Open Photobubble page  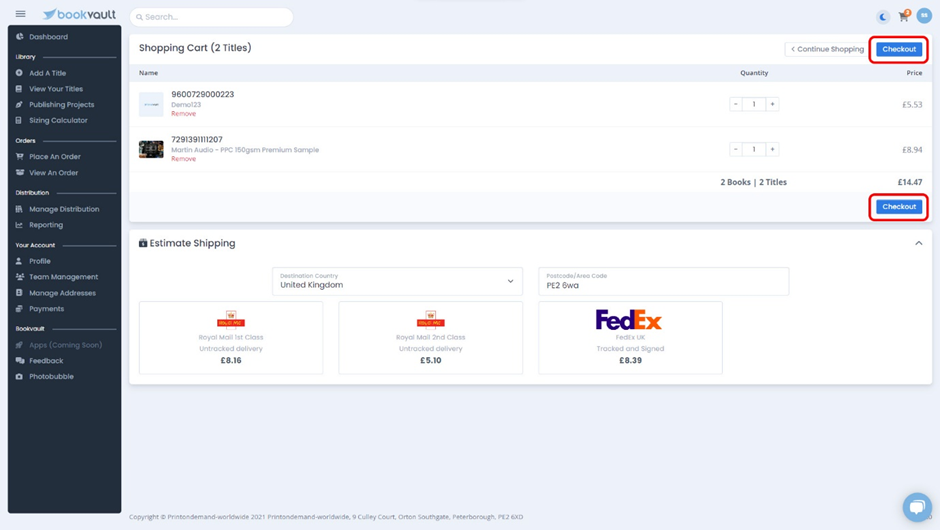pos(51,377)
